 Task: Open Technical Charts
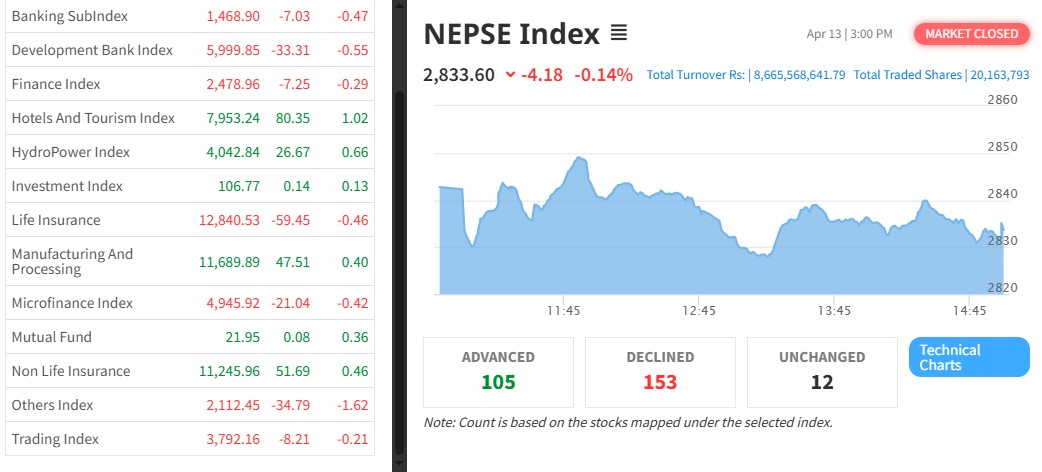[968, 357]
